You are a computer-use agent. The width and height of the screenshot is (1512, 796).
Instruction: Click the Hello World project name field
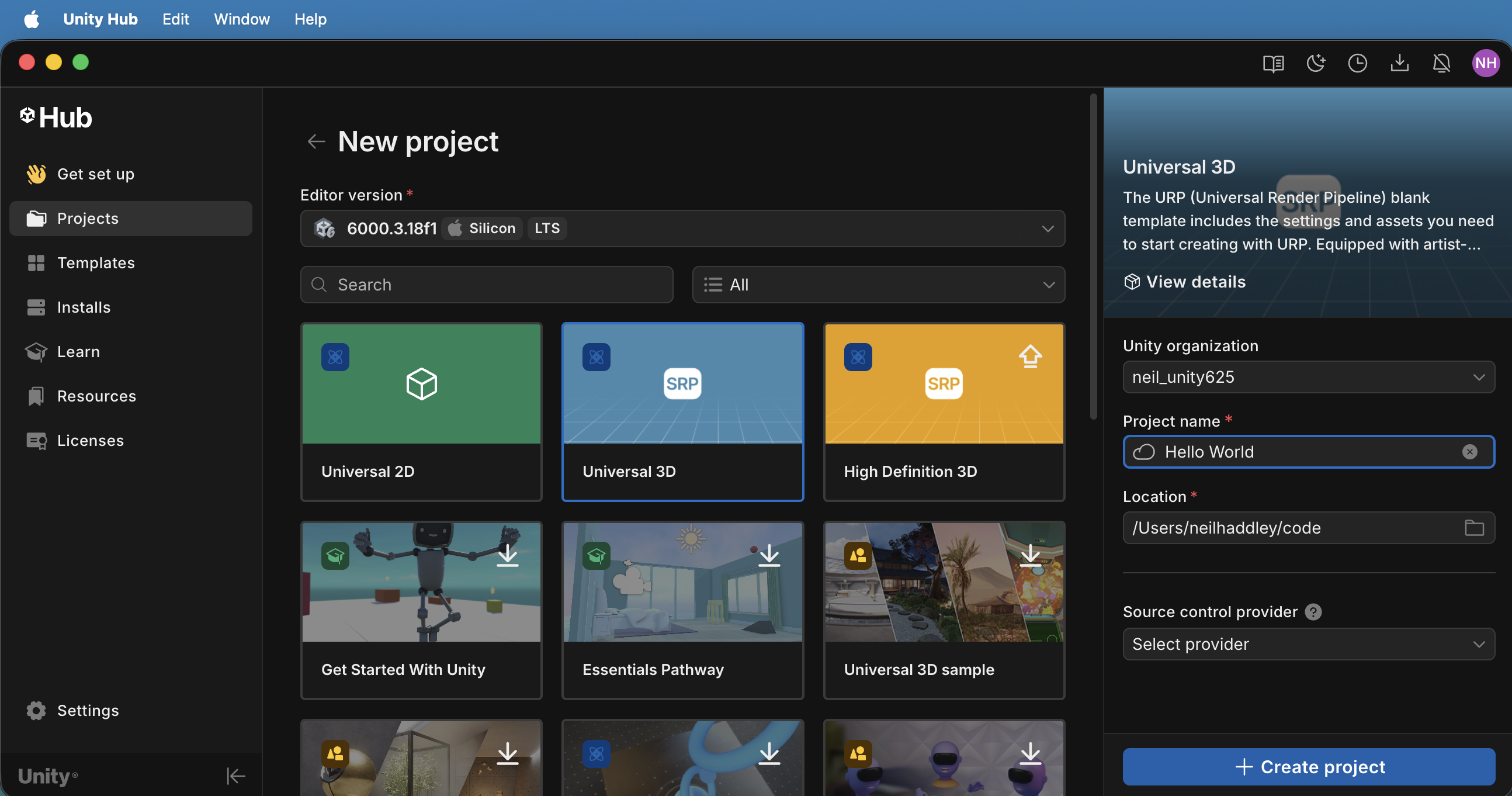click(1308, 451)
